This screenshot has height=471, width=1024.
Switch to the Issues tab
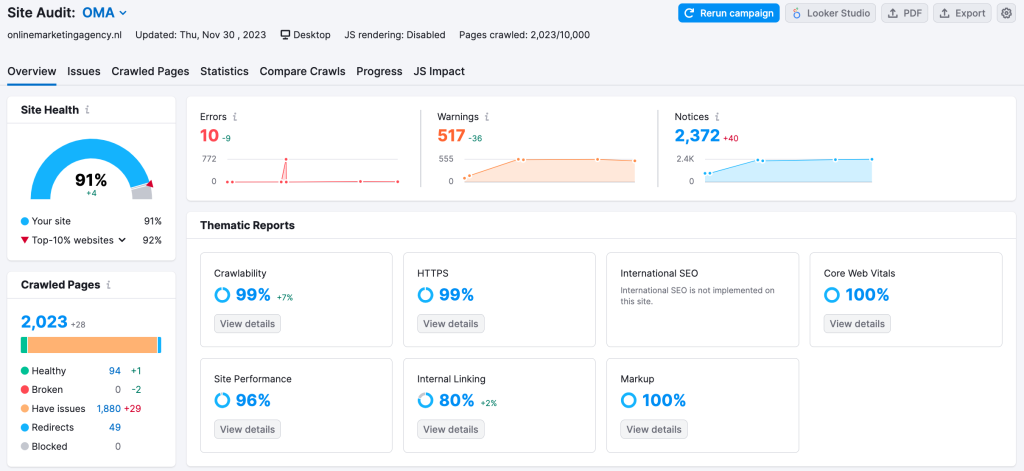(x=84, y=71)
